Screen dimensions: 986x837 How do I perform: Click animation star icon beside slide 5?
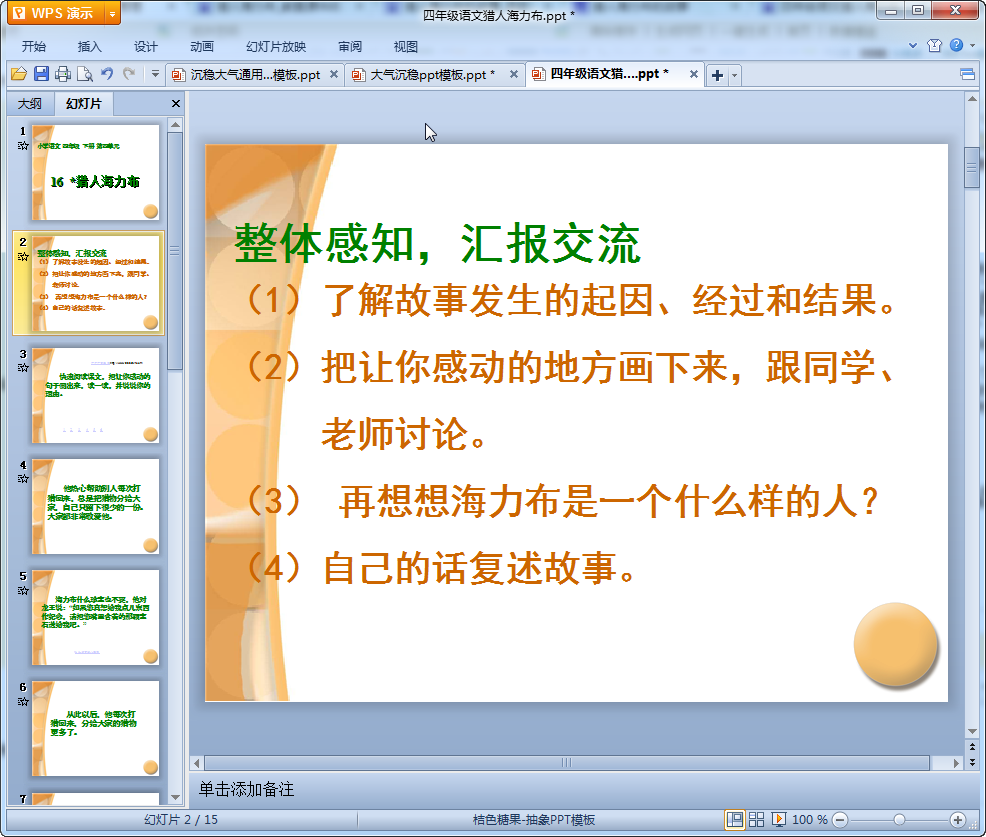pos(23,590)
